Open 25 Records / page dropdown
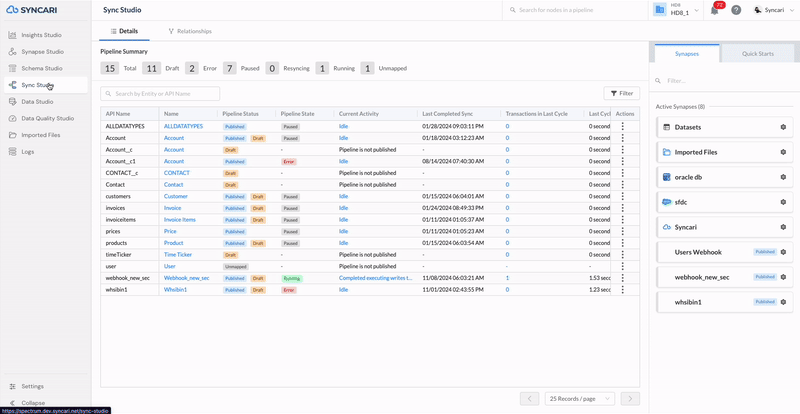Image resolution: width=800 pixels, height=414 pixels. (x=580, y=399)
